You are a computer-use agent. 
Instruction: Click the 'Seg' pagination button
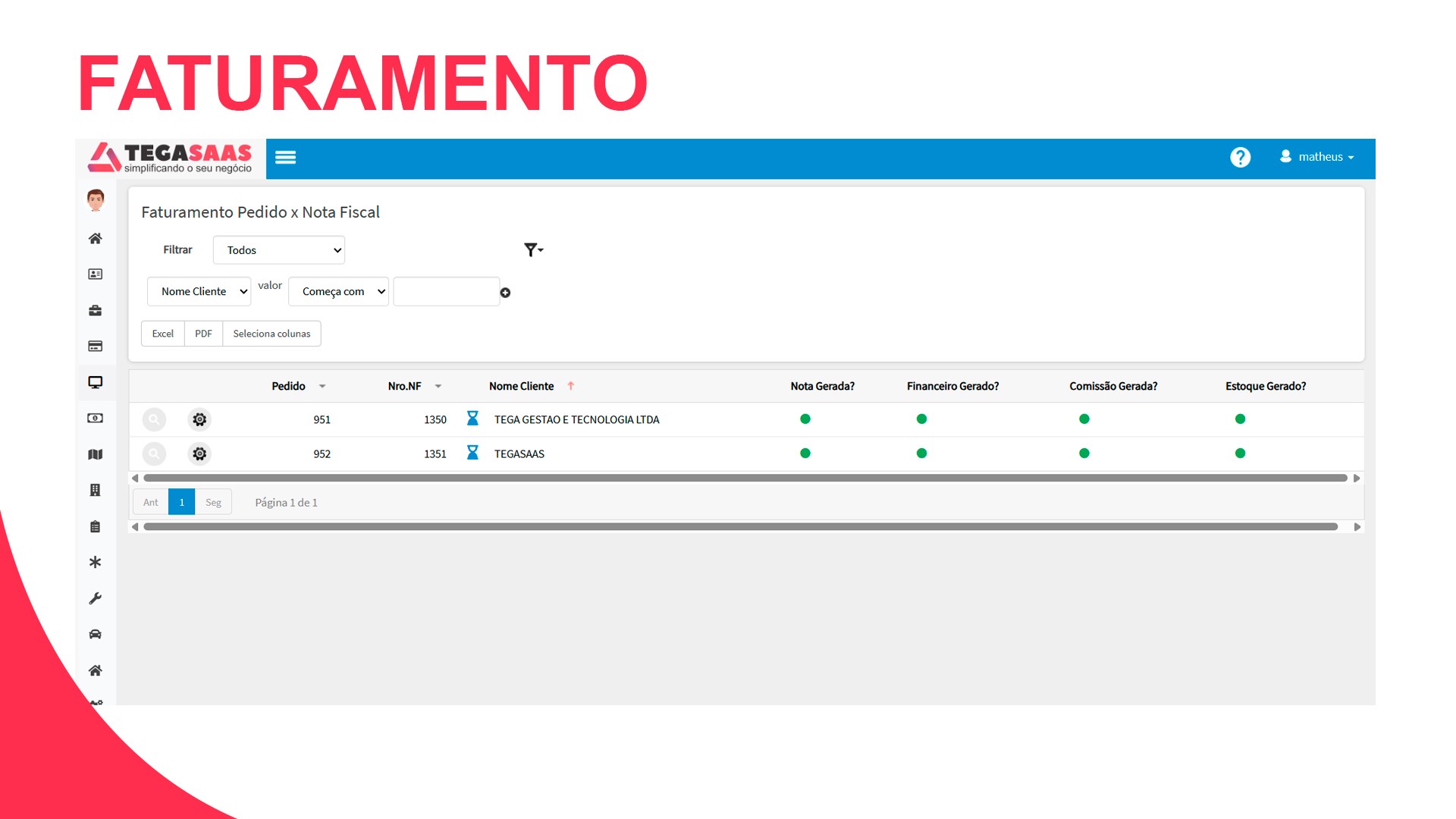213,502
